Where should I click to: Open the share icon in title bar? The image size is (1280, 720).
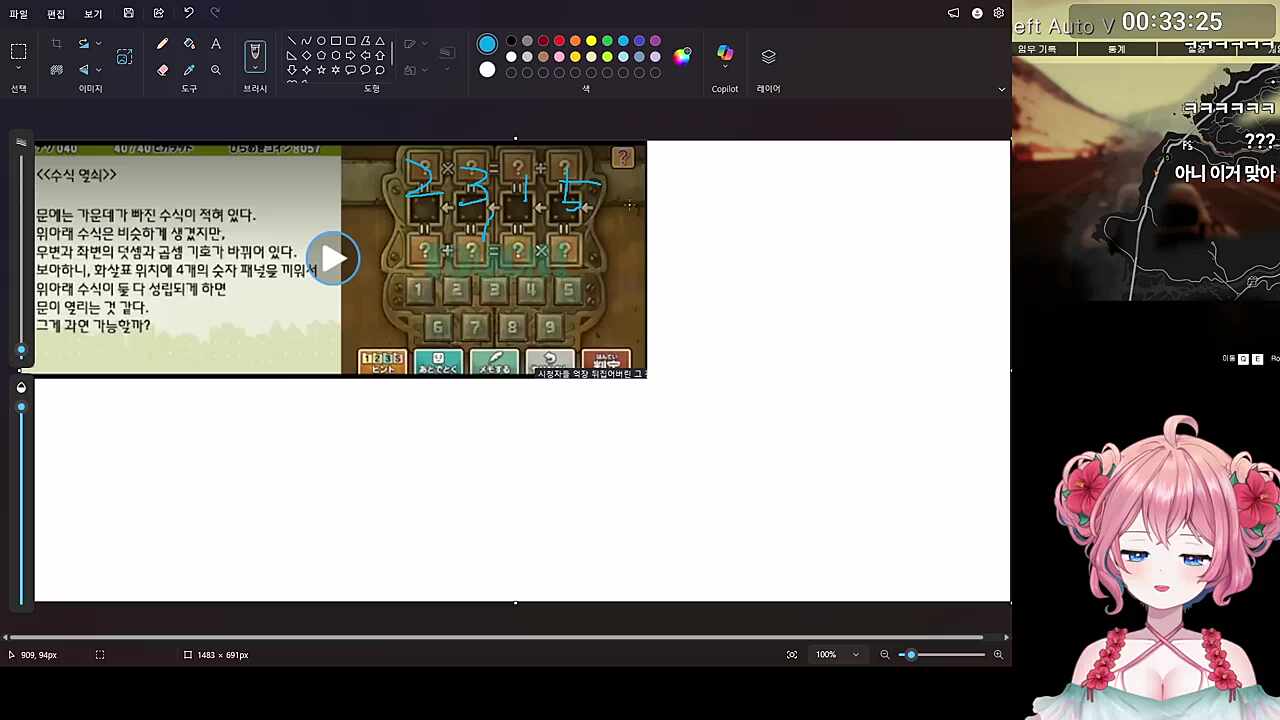pyautogui.click(x=159, y=13)
